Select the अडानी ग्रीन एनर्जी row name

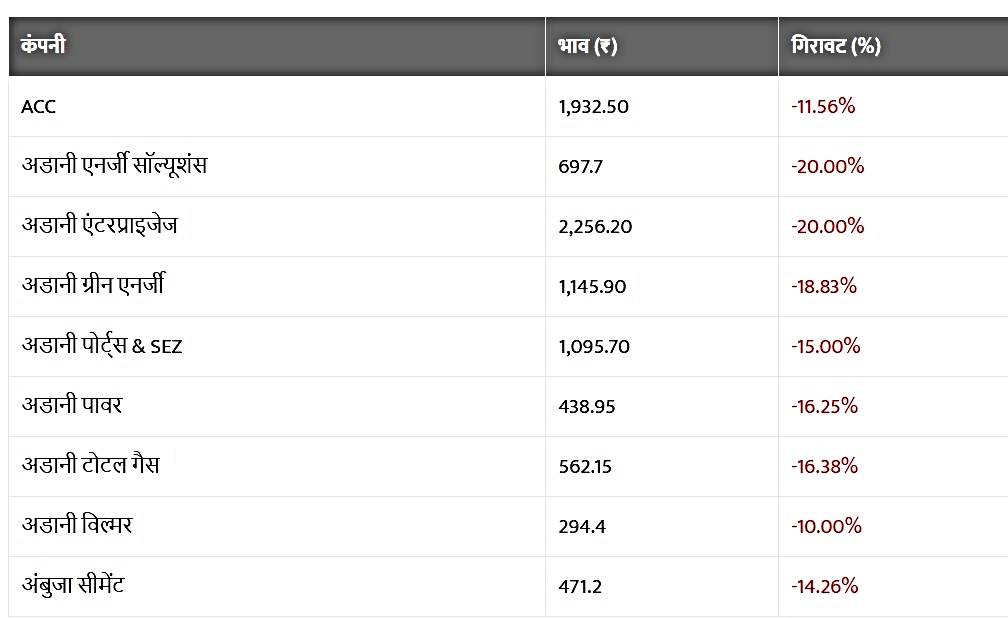point(93,286)
